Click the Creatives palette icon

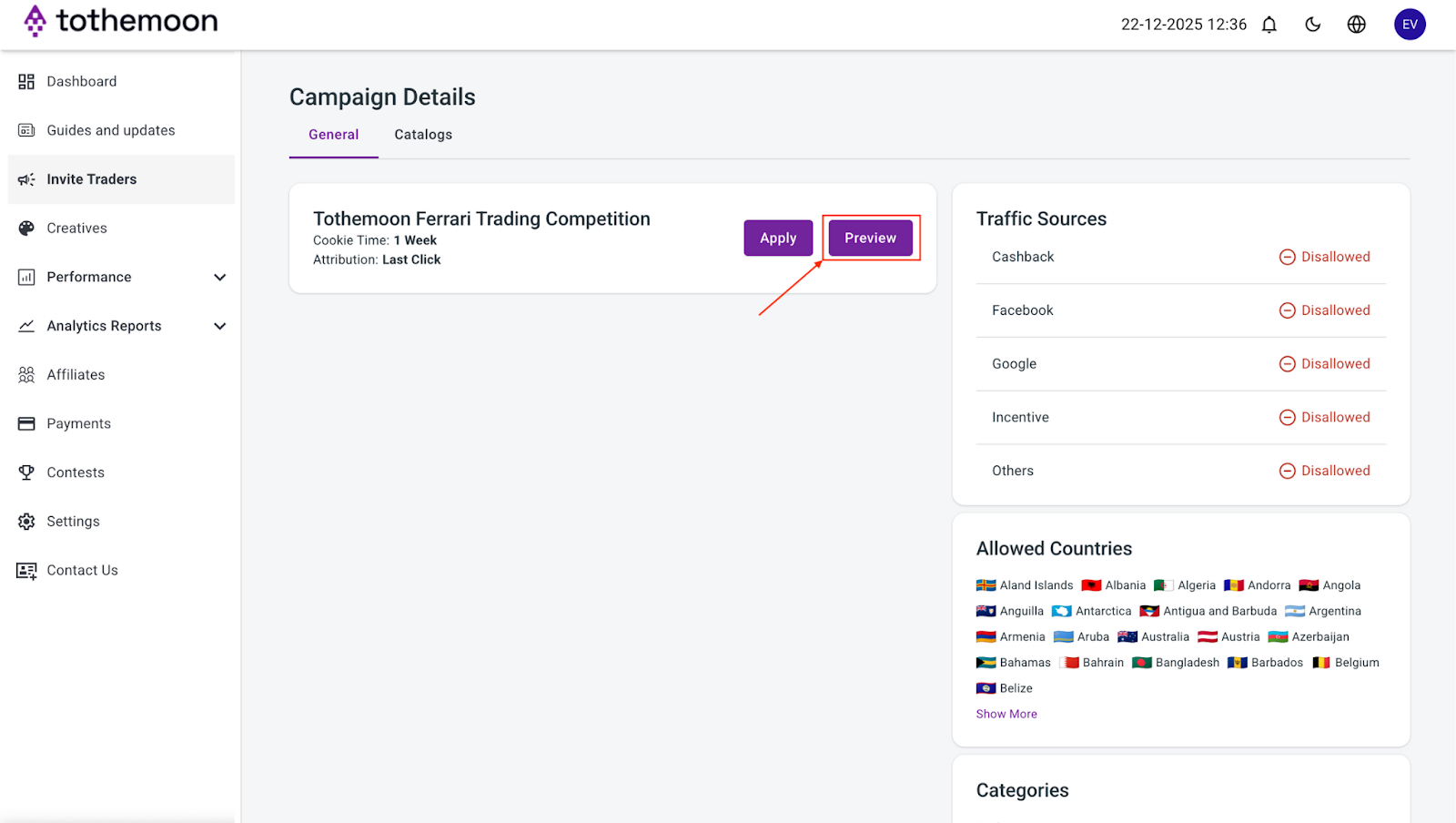[x=26, y=229]
